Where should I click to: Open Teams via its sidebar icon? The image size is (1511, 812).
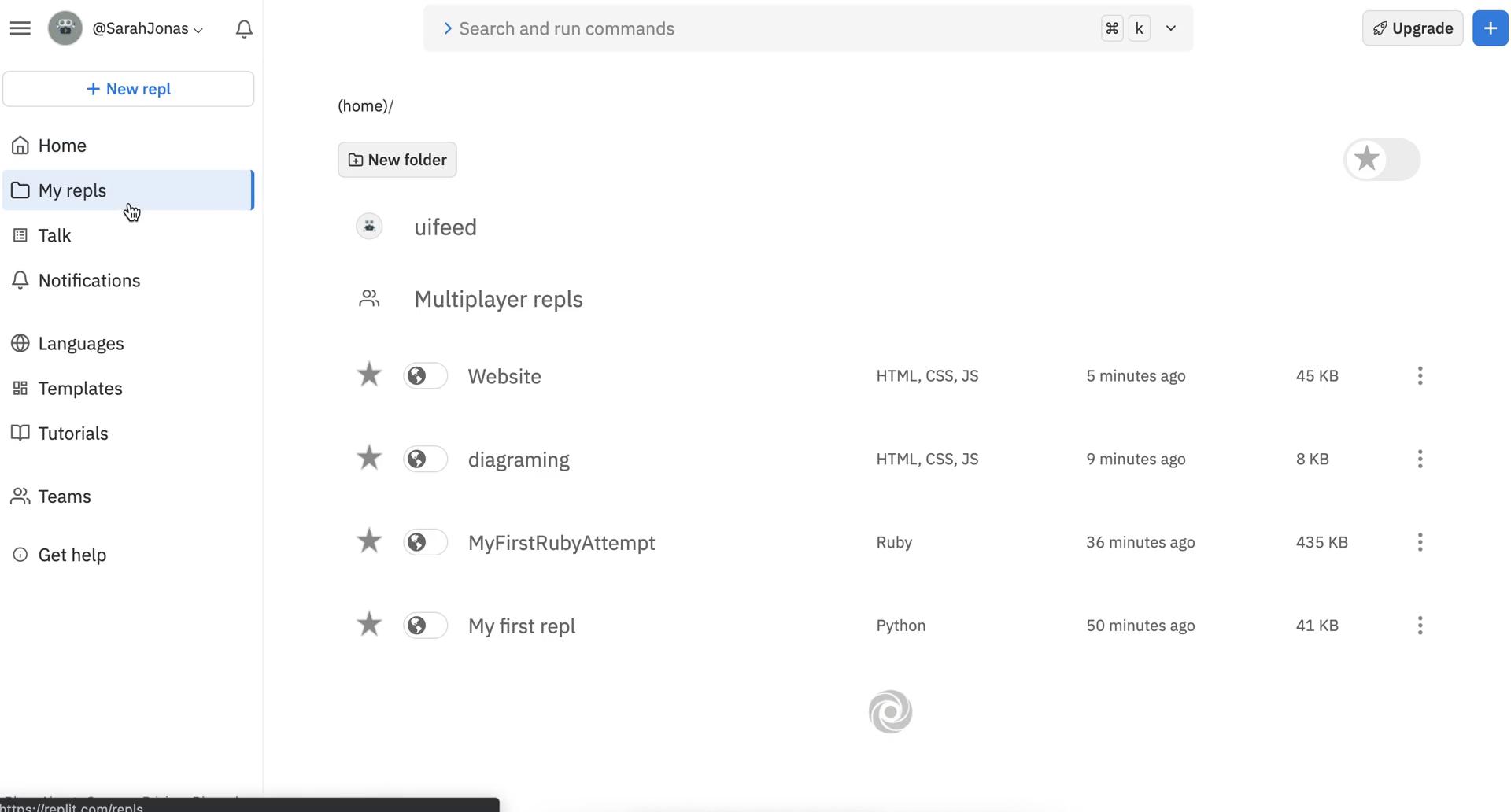click(19, 496)
